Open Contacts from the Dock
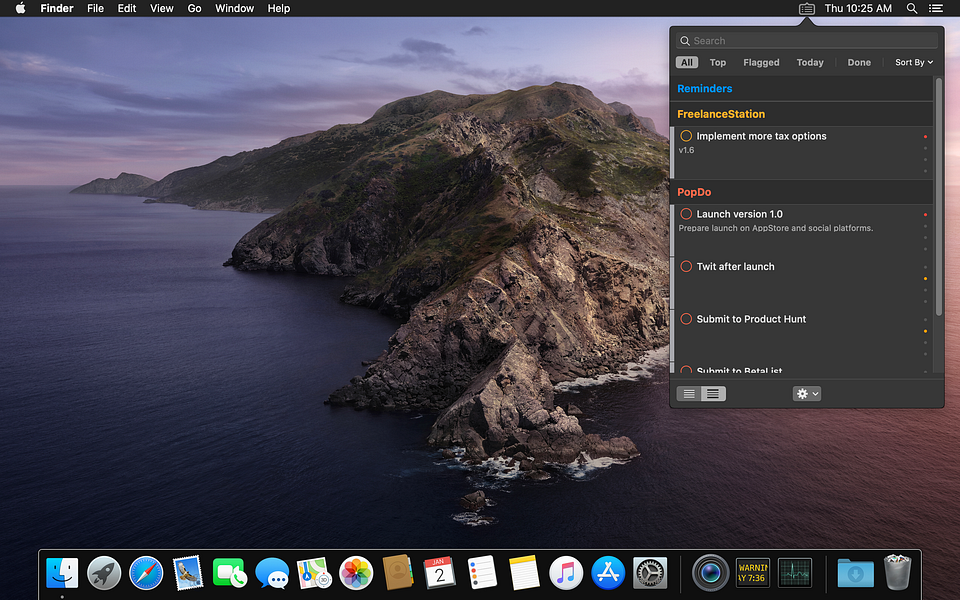Screen dimensions: 960x600 click(x=398, y=572)
